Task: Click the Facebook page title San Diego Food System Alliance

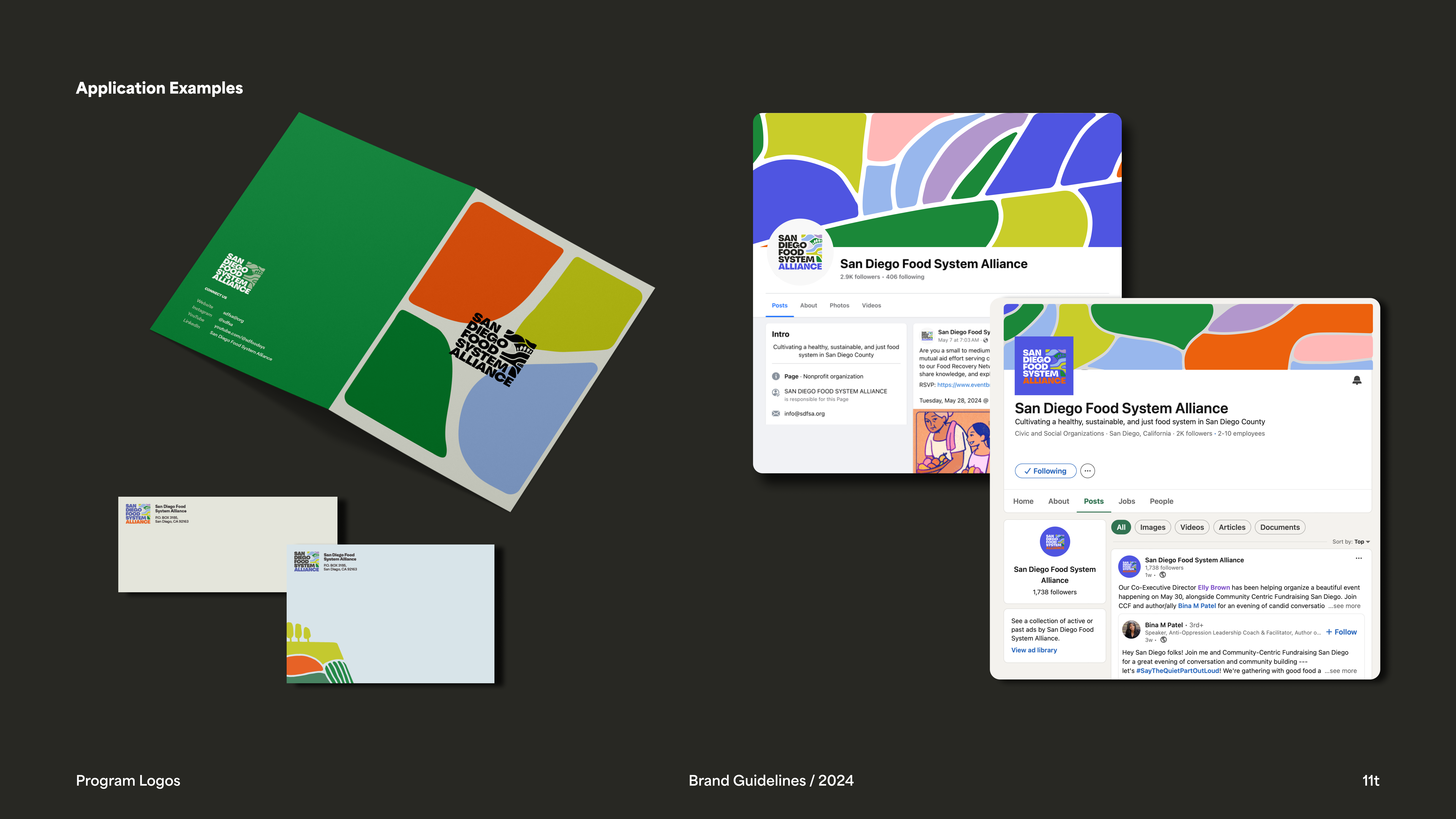Action: point(934,264)
